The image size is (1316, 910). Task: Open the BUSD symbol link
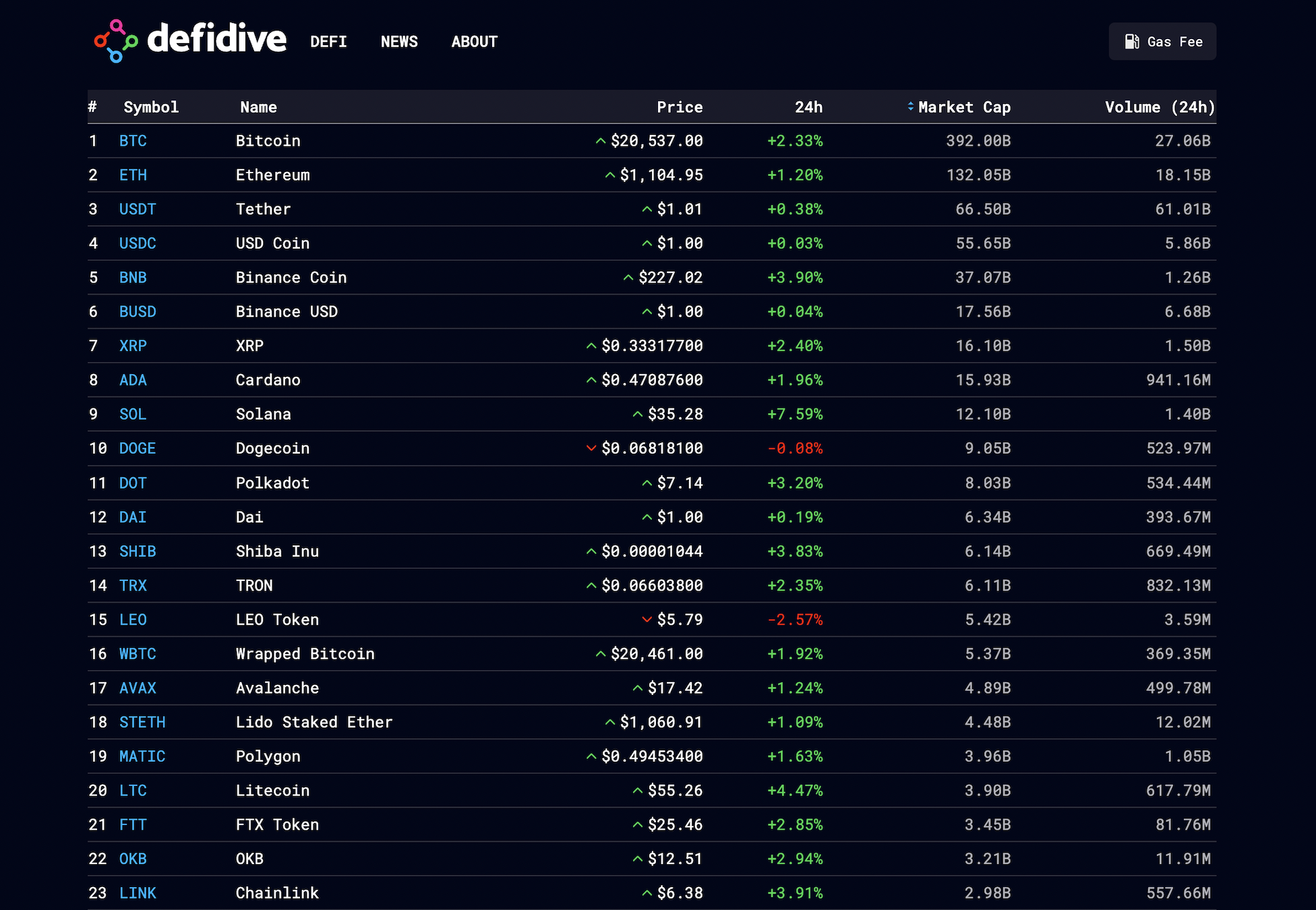(x=138, y=311)
